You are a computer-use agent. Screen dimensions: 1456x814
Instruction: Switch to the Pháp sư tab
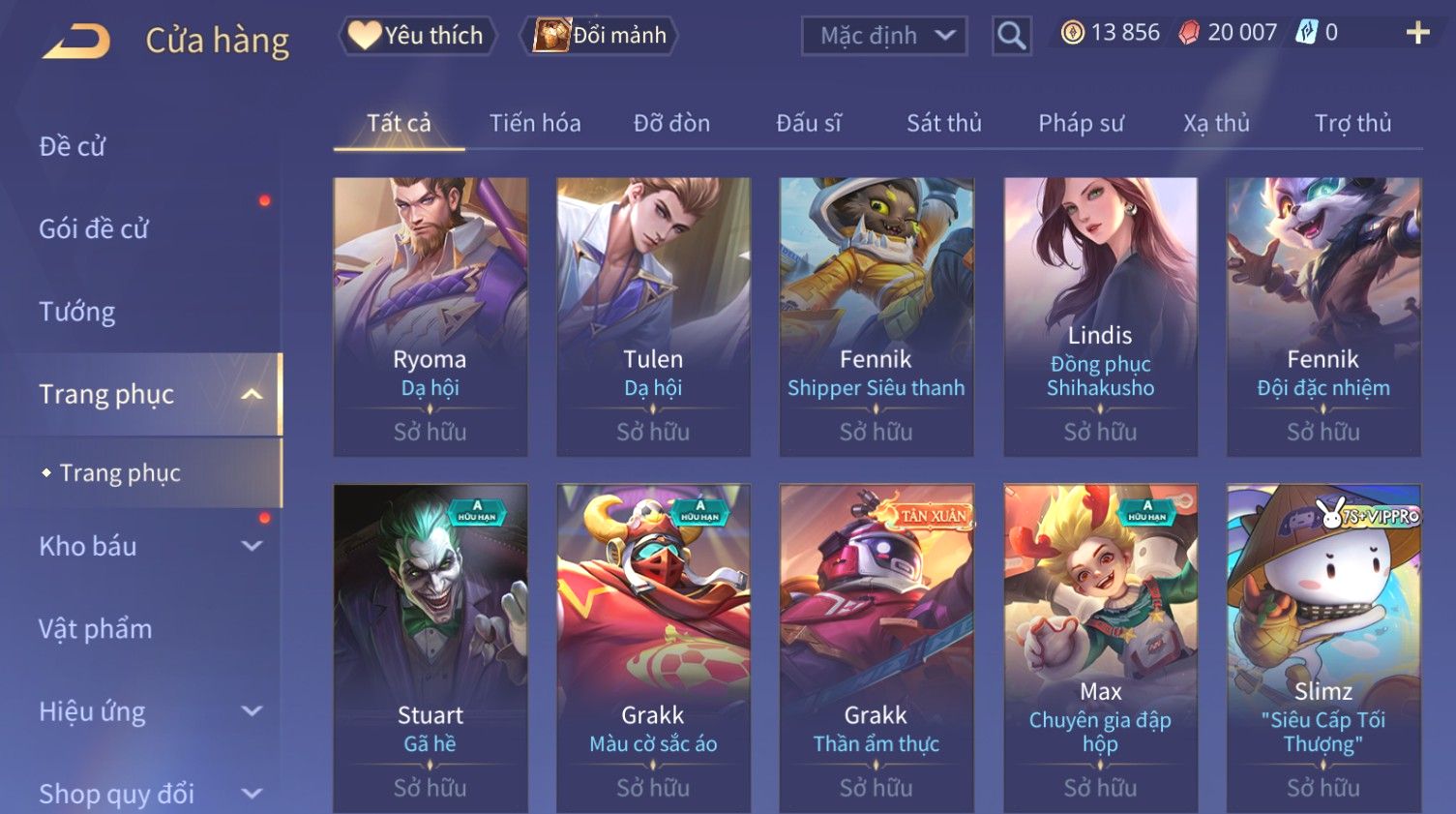pyautogui.click(x=1081, y=123)
